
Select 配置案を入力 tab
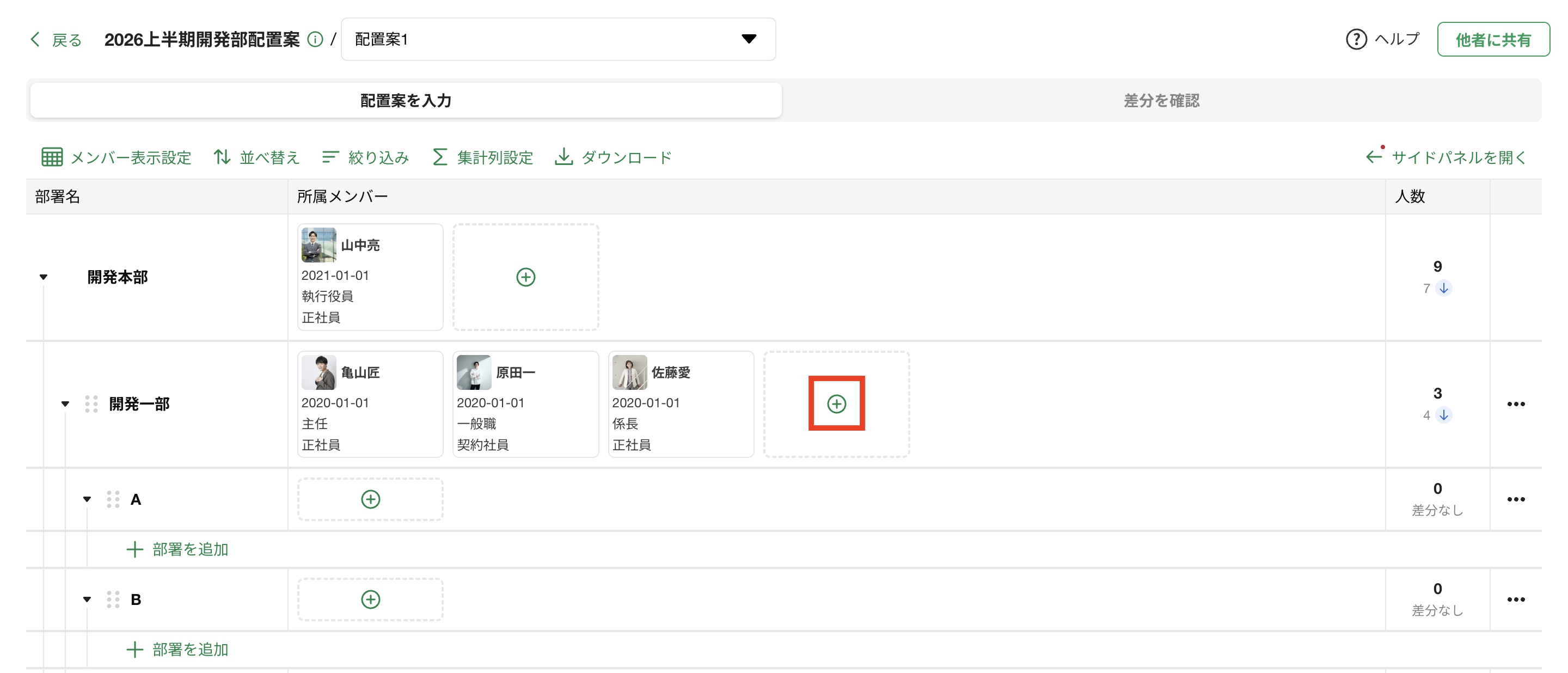click(406, 100)
